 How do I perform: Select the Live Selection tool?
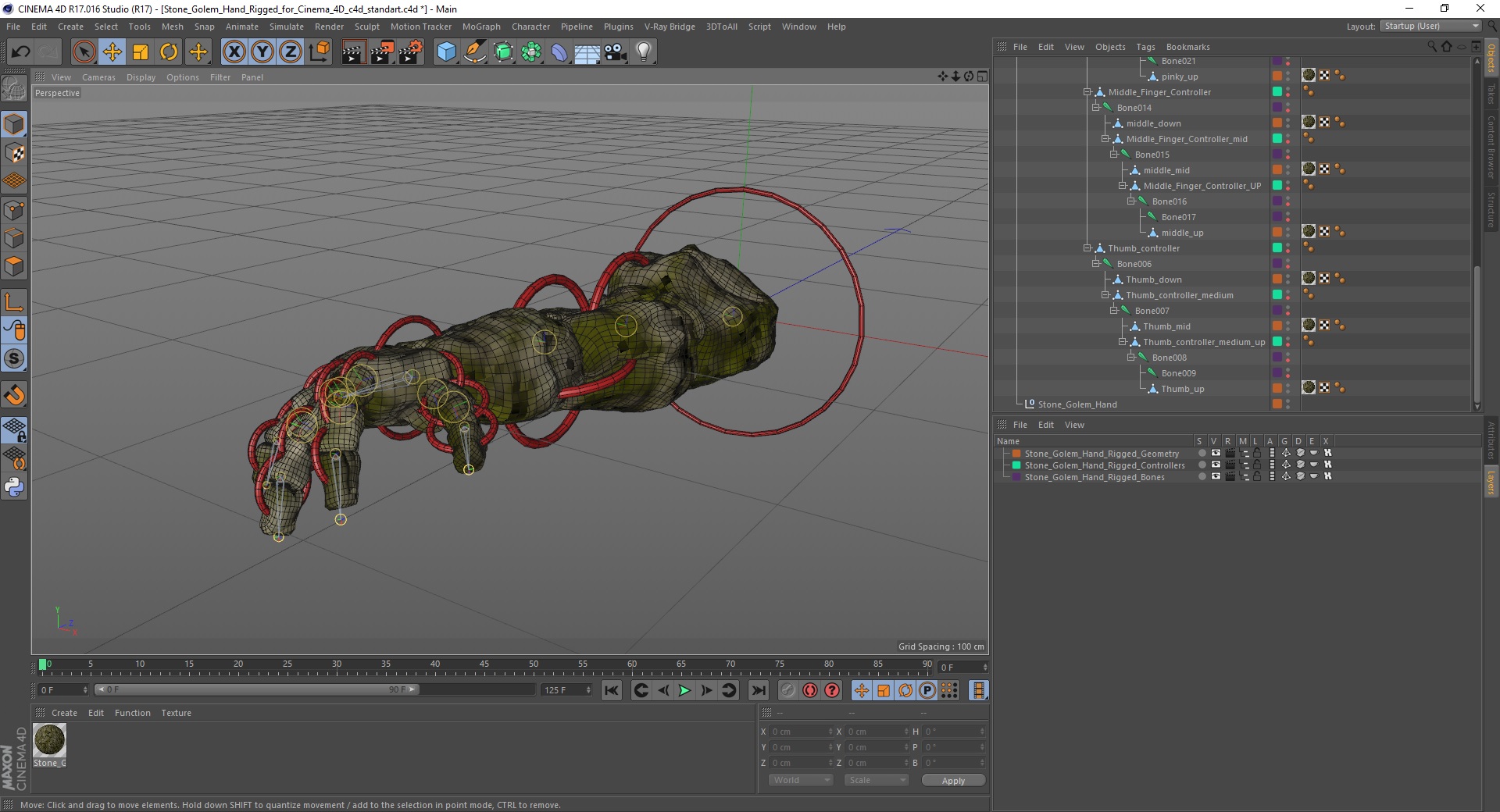(x=84, y=52)
